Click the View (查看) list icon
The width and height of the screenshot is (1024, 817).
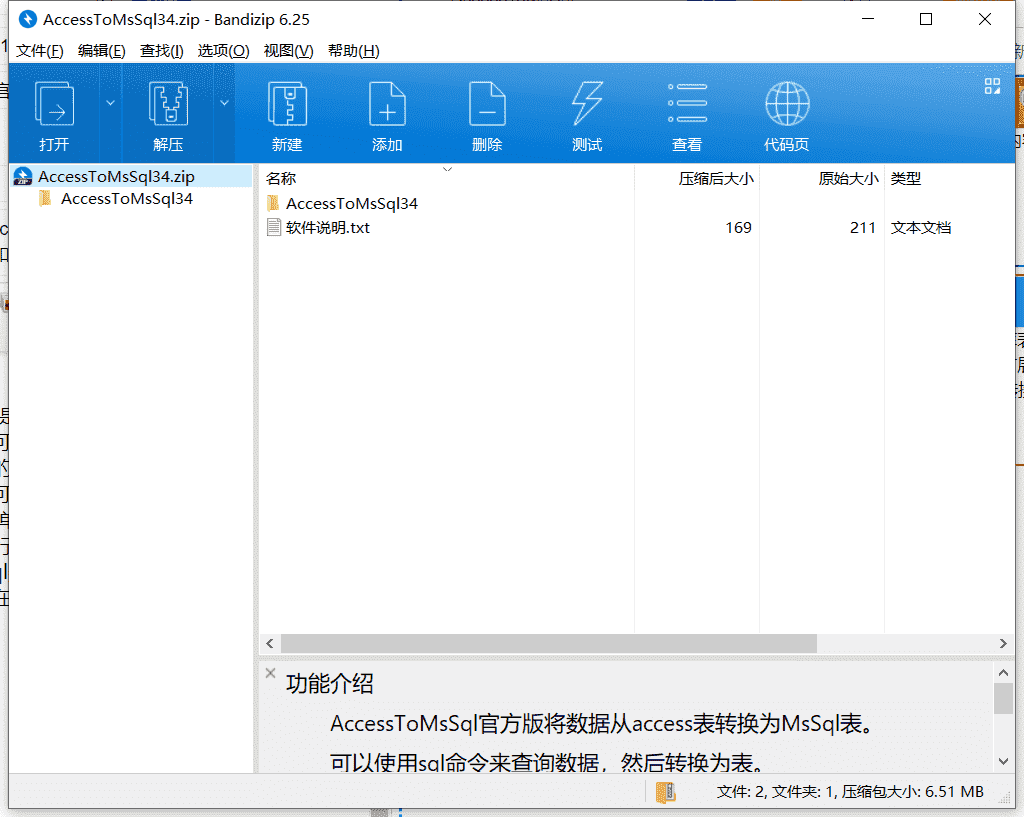point(687,103)
